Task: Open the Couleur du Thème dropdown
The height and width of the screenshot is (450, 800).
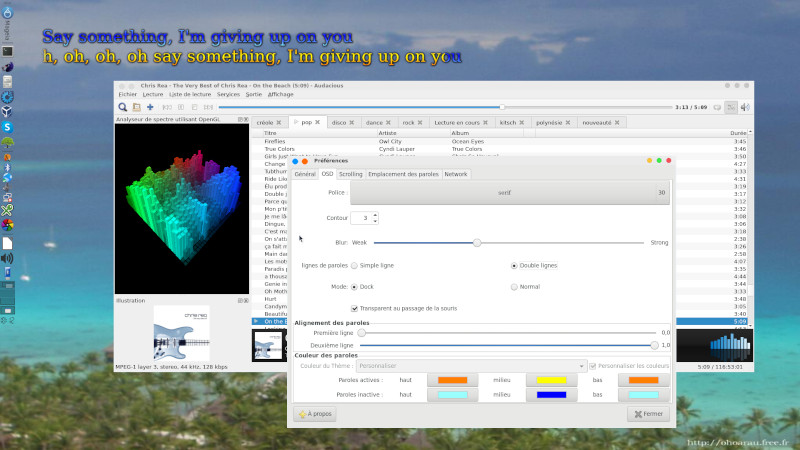Action: coord(470,366)
